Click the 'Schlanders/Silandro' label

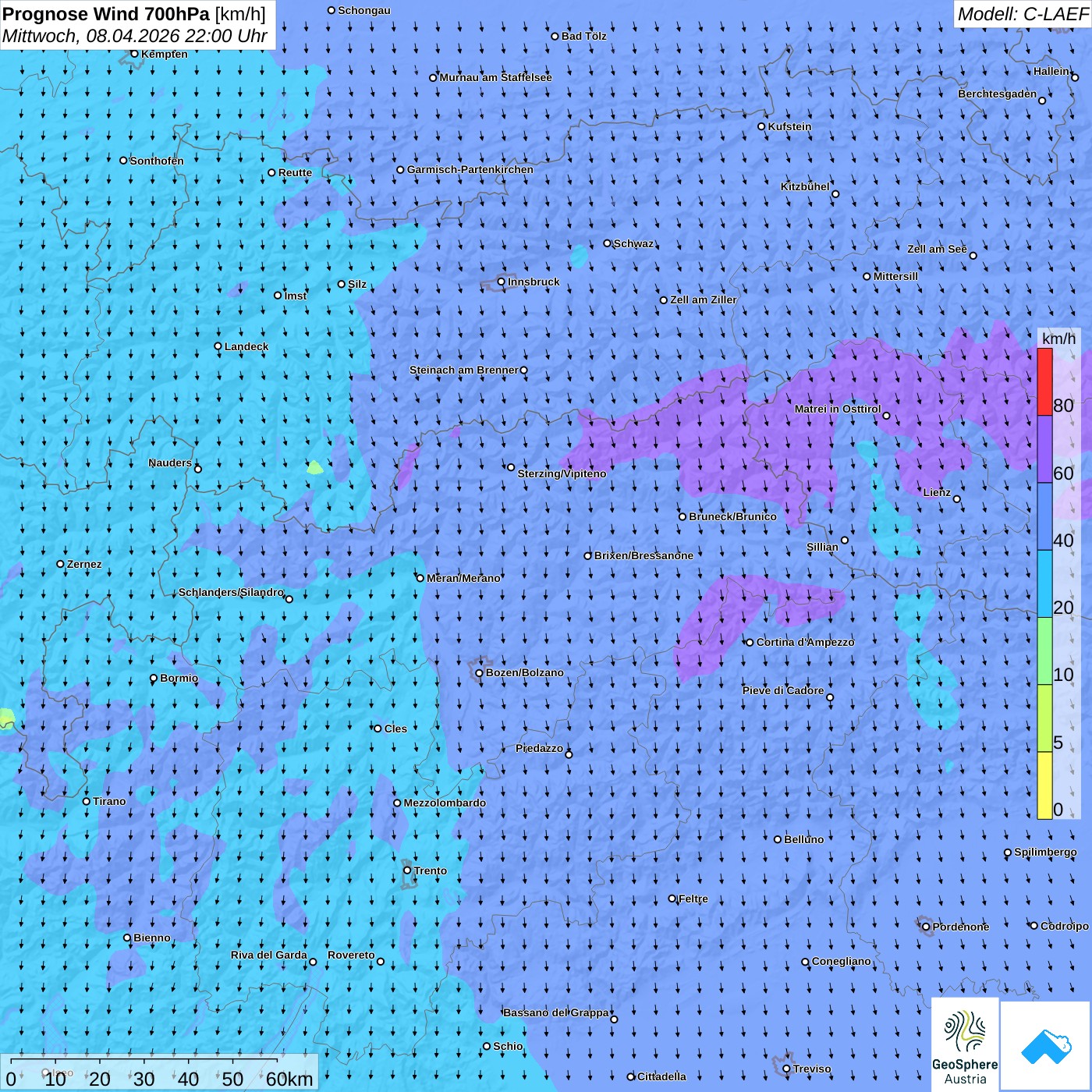coord(231,592)
